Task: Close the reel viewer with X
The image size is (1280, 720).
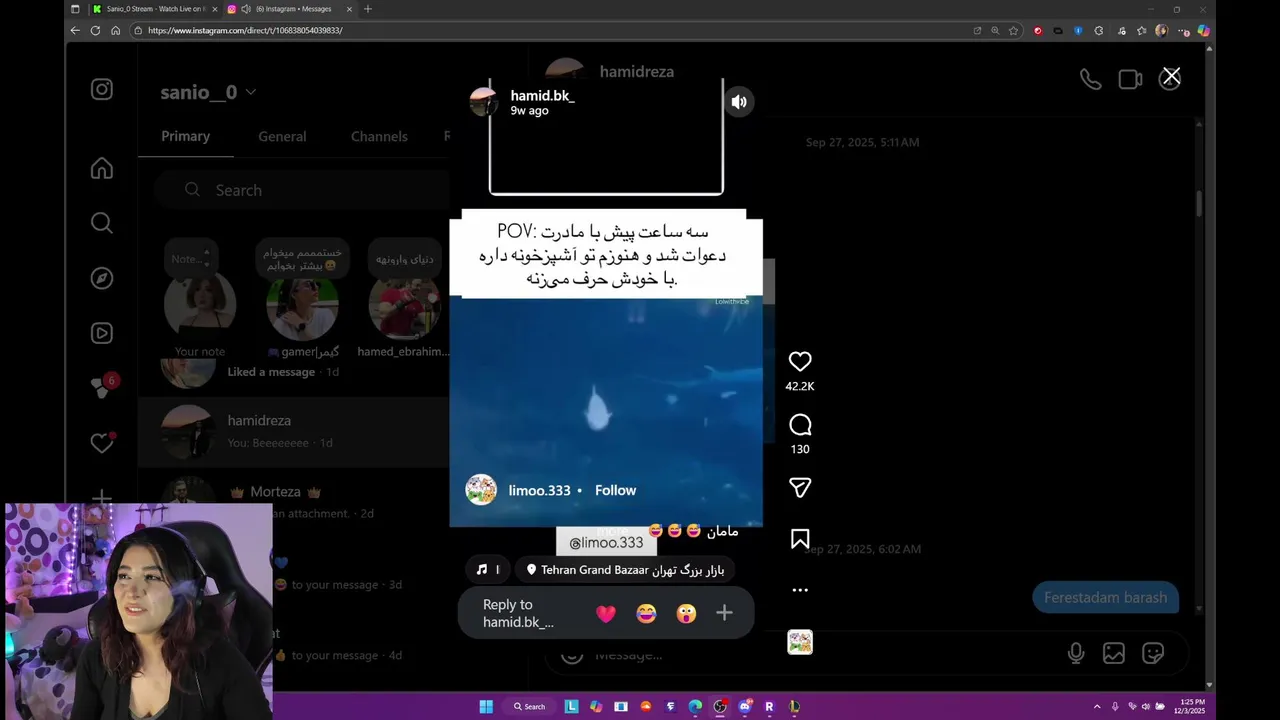Action: [x=1172, y=76]
